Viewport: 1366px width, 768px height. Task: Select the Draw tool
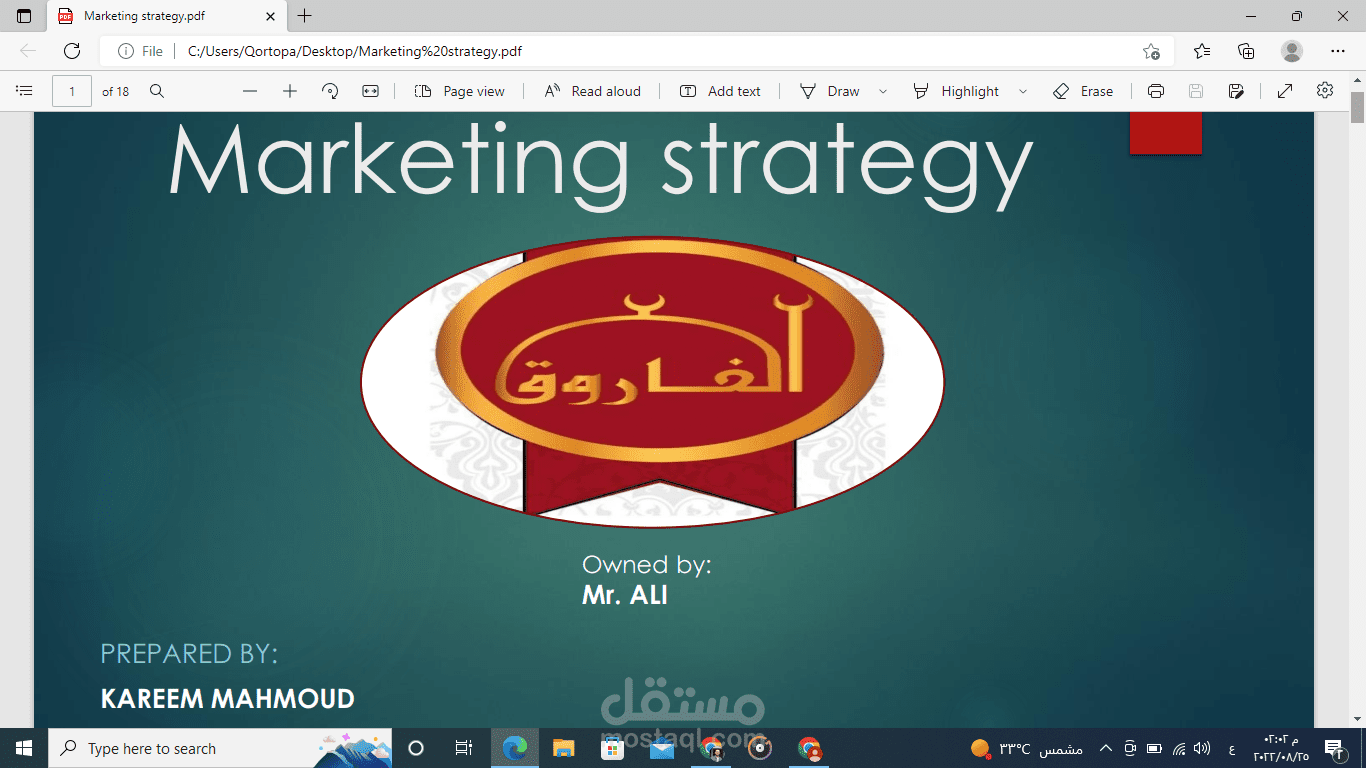coord(830,91)
